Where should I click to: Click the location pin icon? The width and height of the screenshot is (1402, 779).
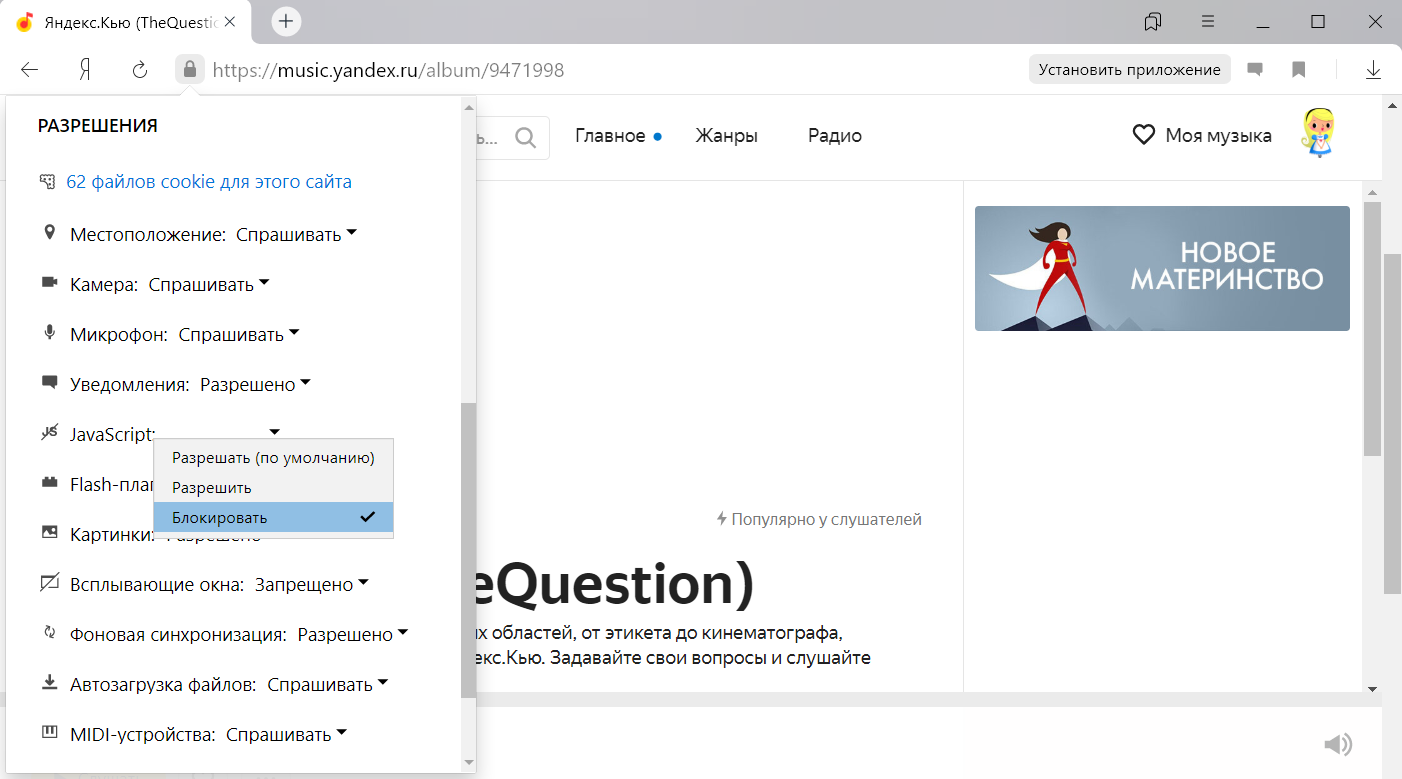pos(49,233)
